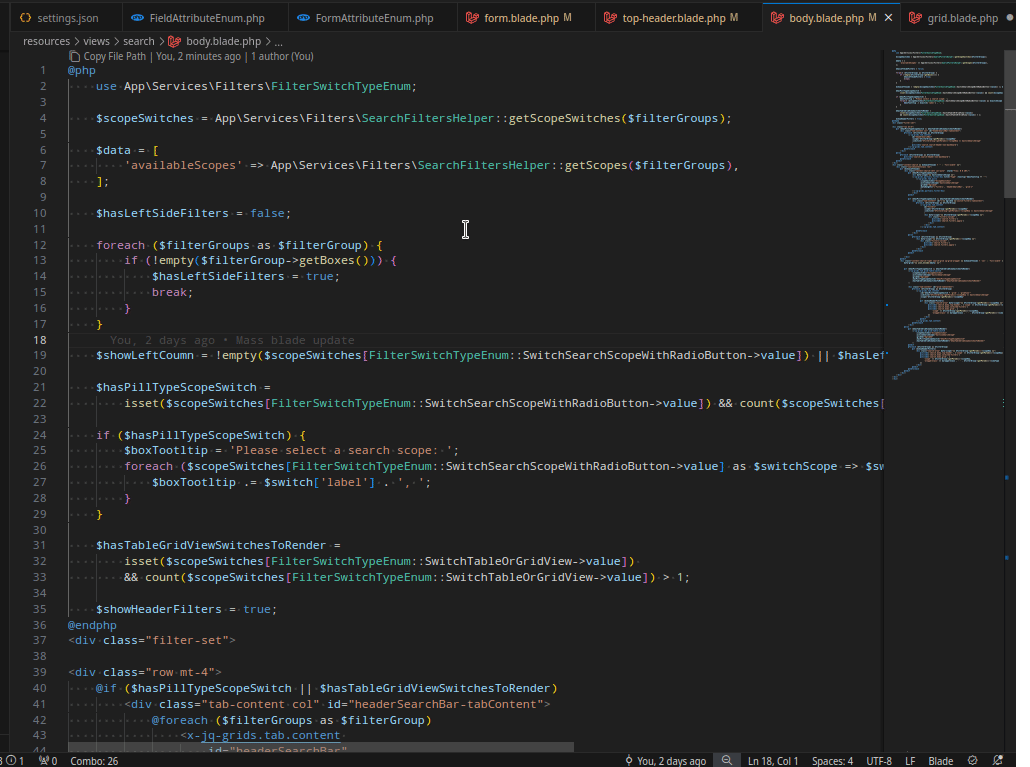Viewport: 1030px width, 767px height.
Task: Expand the 'views' breadcrumb segment
Action: coord(96,41)
